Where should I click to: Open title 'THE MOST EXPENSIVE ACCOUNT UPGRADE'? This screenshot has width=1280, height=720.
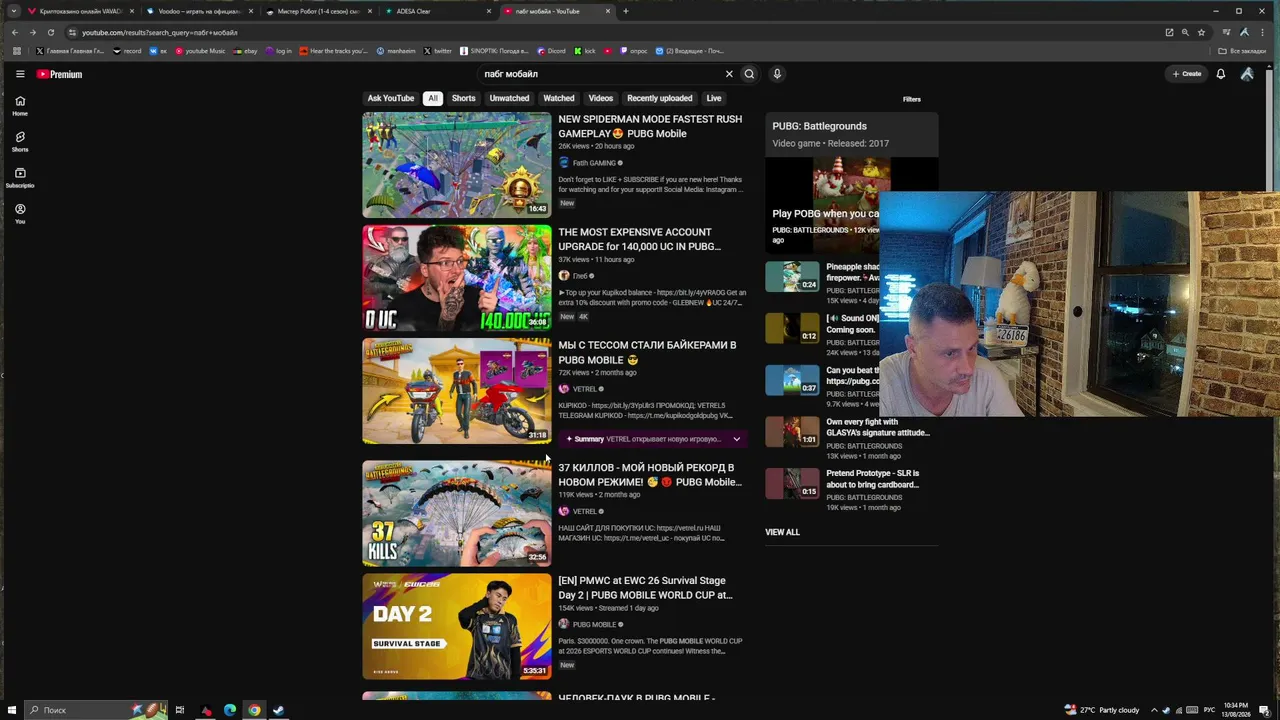tap(640, 239)
